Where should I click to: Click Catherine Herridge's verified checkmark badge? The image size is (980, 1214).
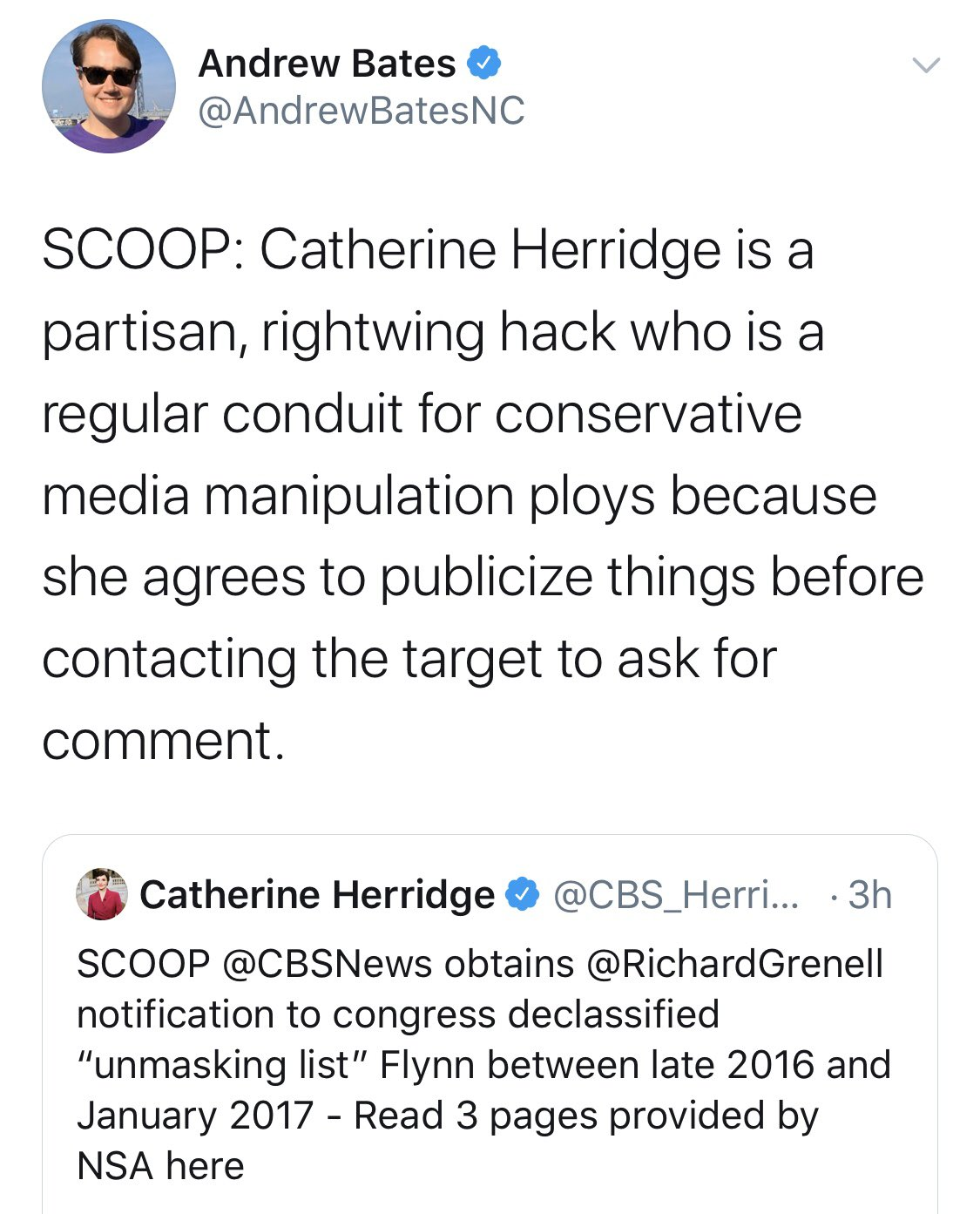[523, 894]
